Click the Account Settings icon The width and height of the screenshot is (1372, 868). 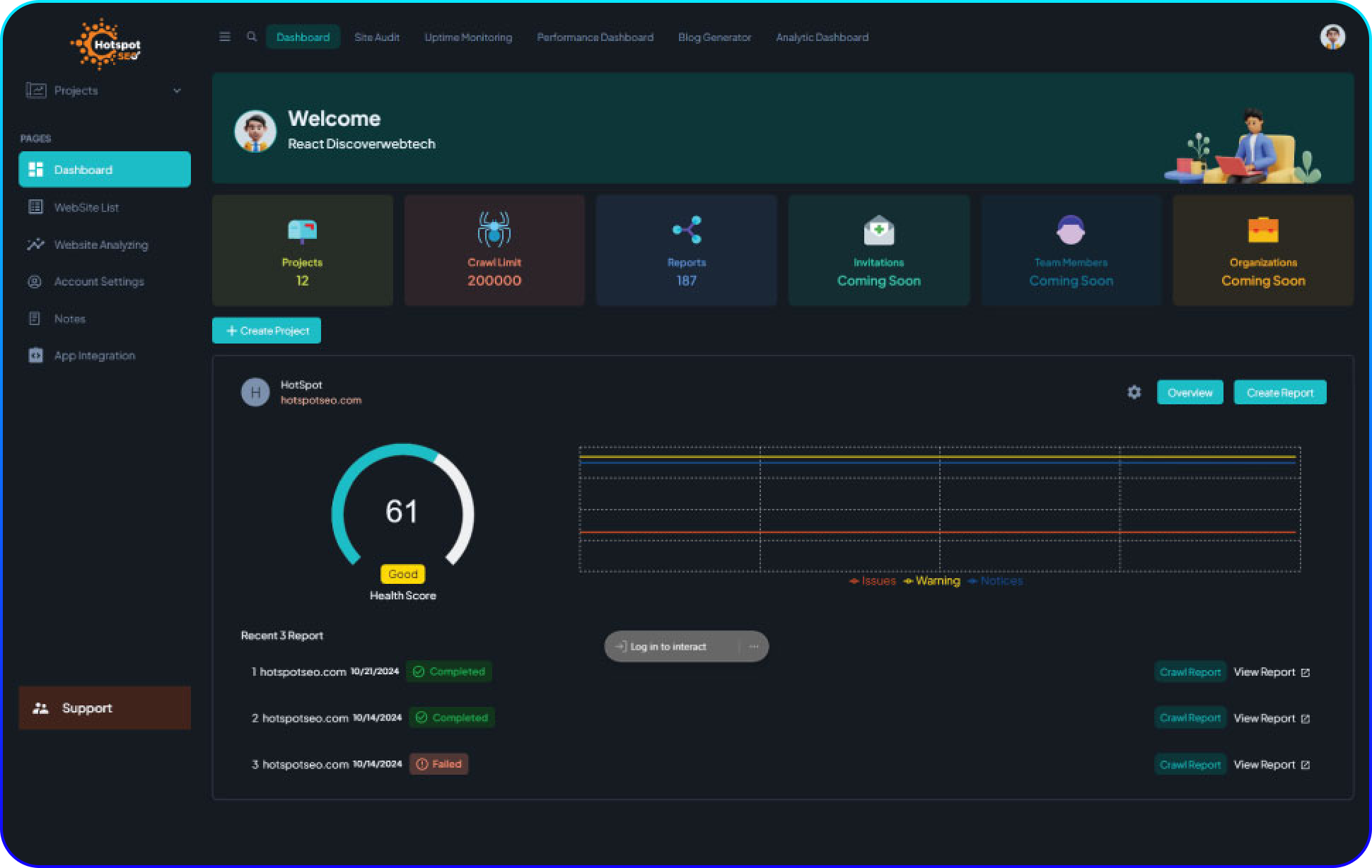click(35, 281)
